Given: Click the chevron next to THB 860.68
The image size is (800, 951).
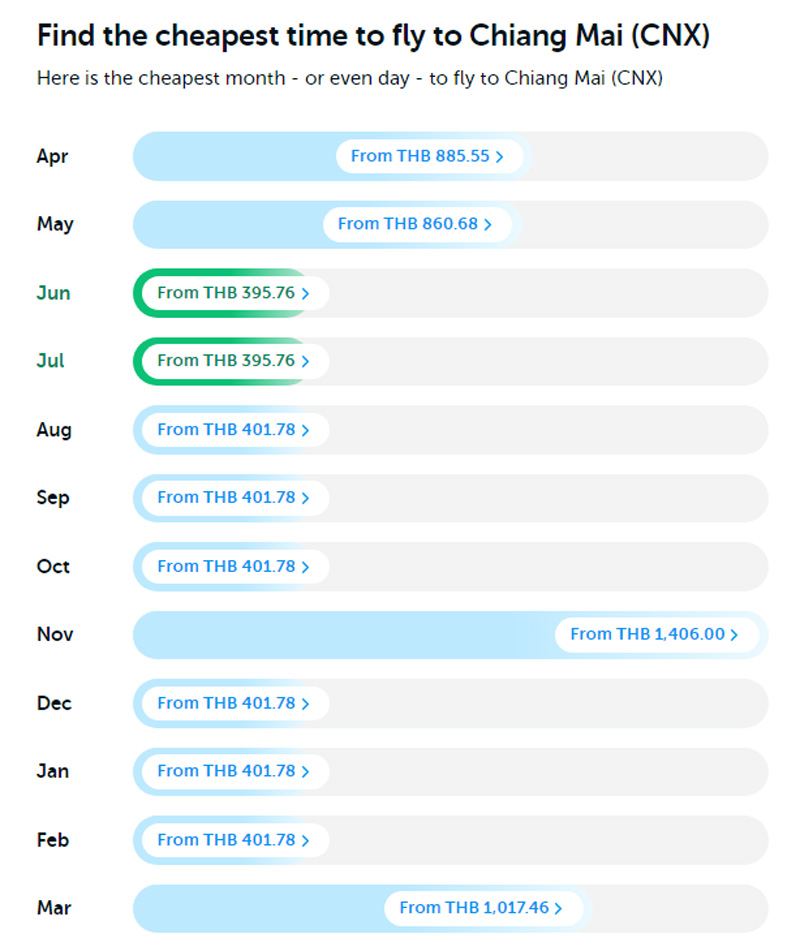Looking at the screenshot, I should [488, 225].
